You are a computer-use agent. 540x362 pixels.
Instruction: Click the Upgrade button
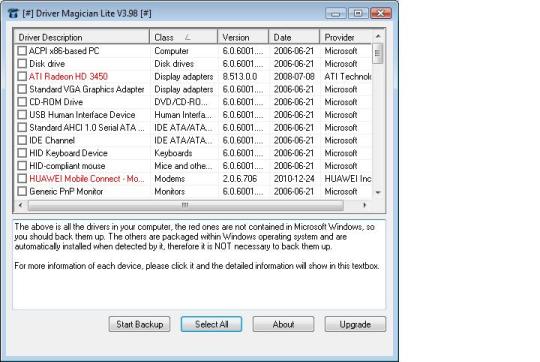pos(355,324)
